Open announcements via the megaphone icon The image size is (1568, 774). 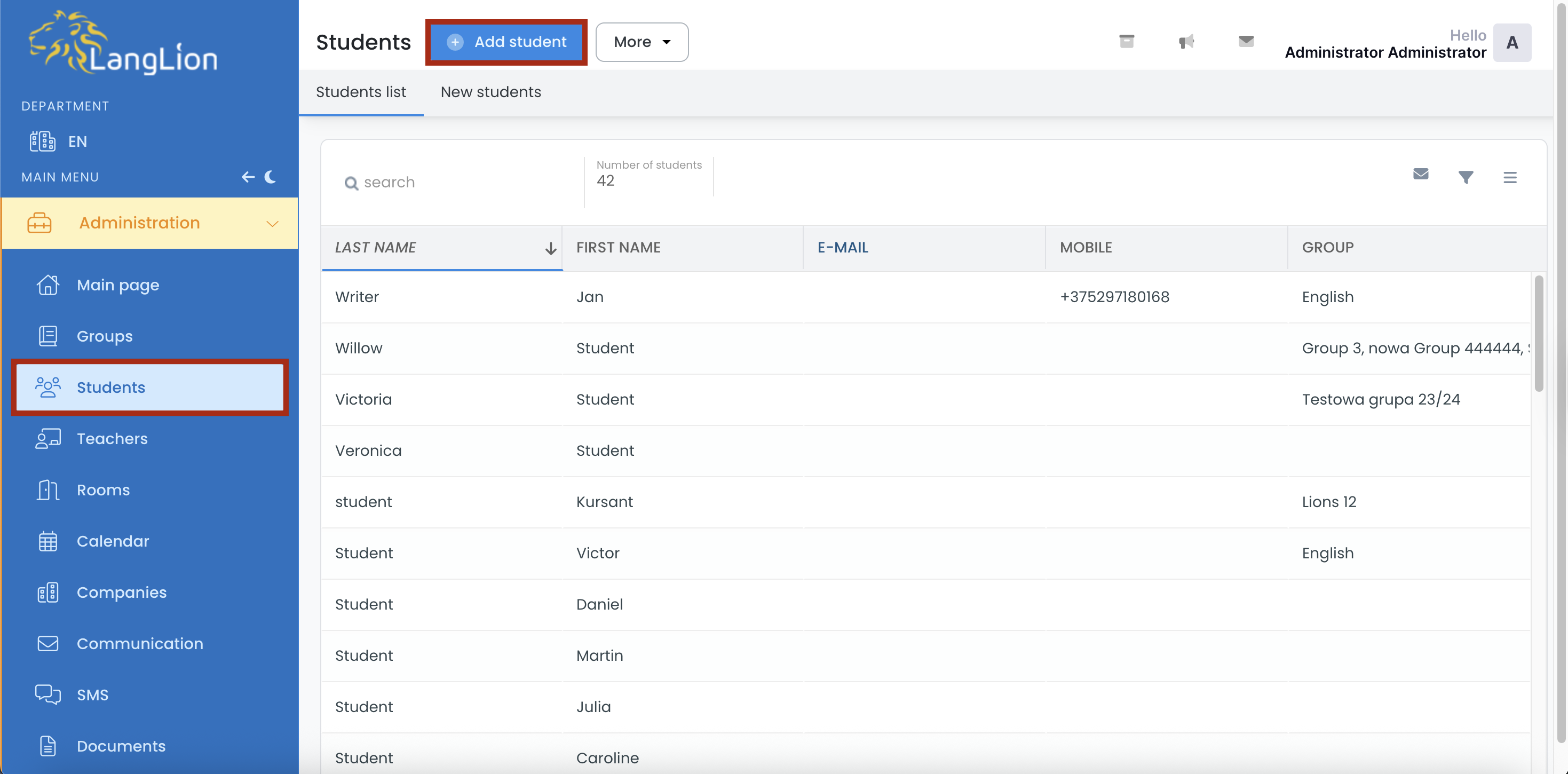point(1186,42)
